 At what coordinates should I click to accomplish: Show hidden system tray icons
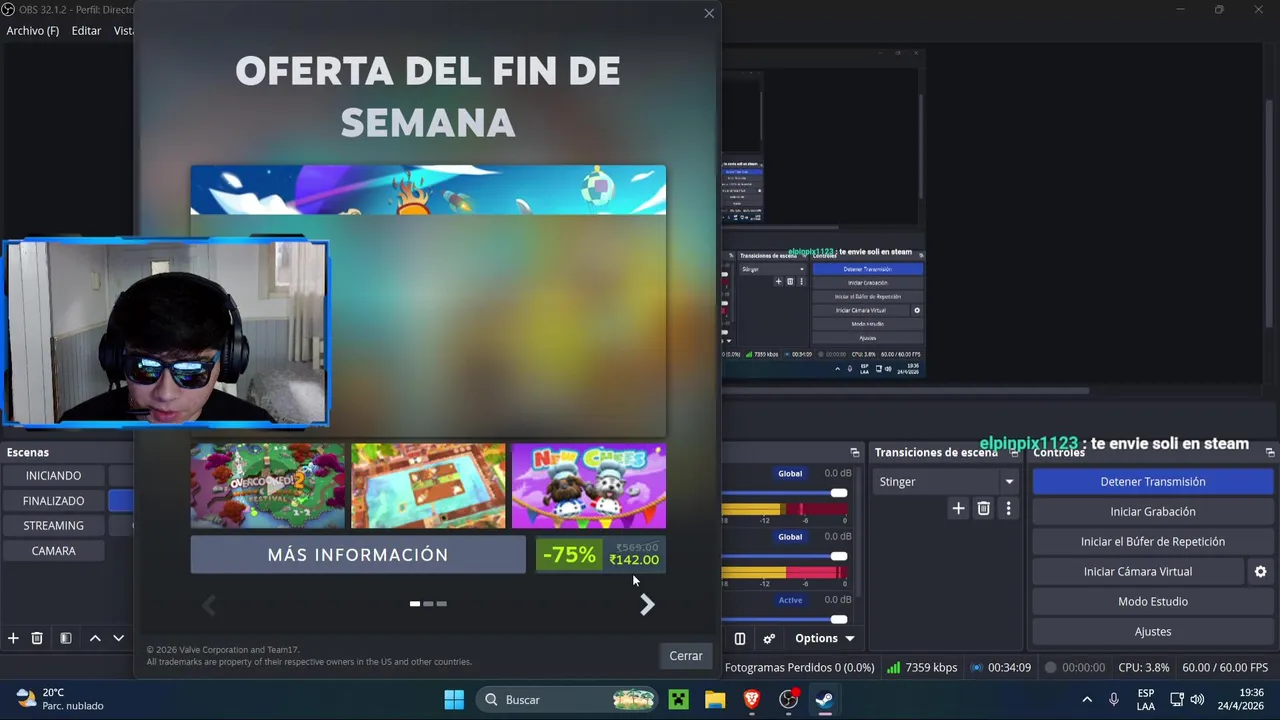click(1087, 699)
